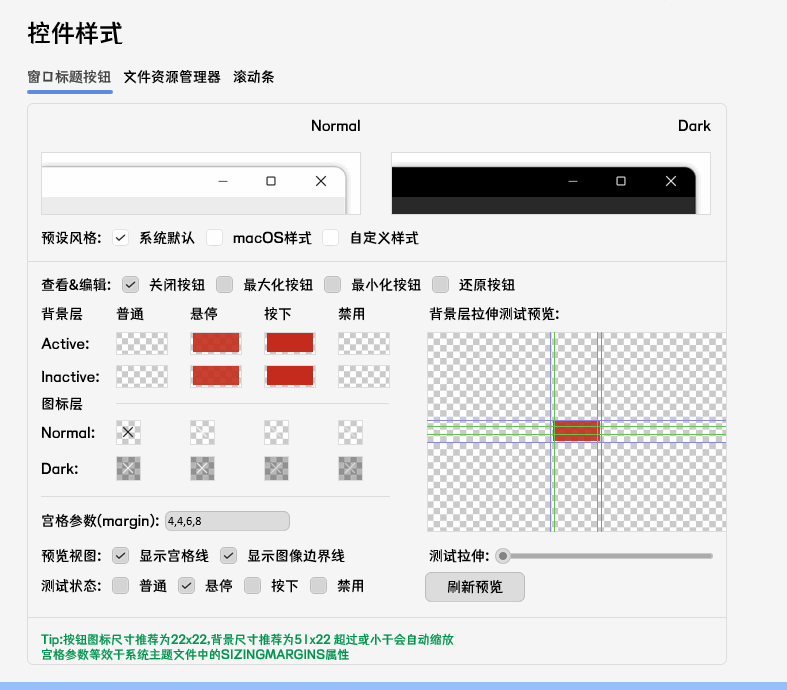The height and width of the screenshot is (690, 787).
Task: Toggle the 最大化按钮 checkbox
Action: 225,285
